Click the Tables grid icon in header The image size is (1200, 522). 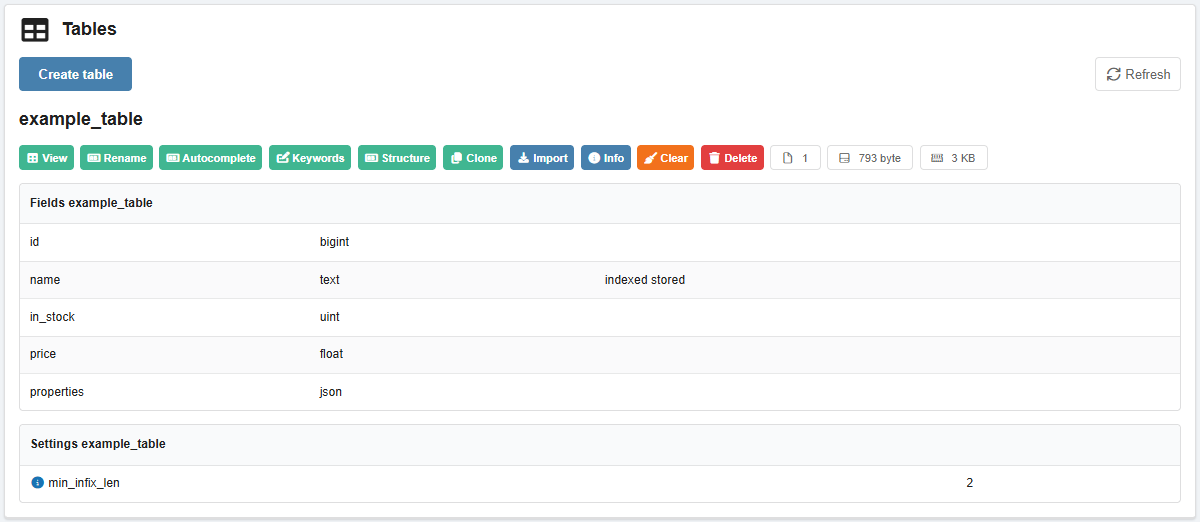coord(35,30)
